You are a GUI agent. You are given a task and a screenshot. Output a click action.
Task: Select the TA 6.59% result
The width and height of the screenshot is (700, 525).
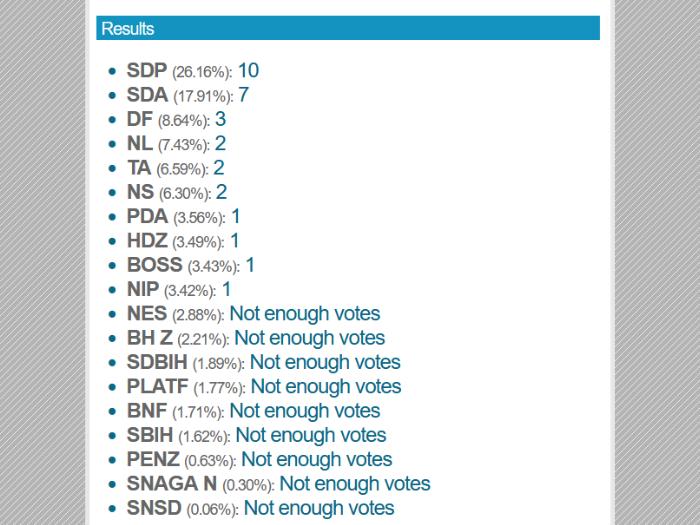coord(175,168)
